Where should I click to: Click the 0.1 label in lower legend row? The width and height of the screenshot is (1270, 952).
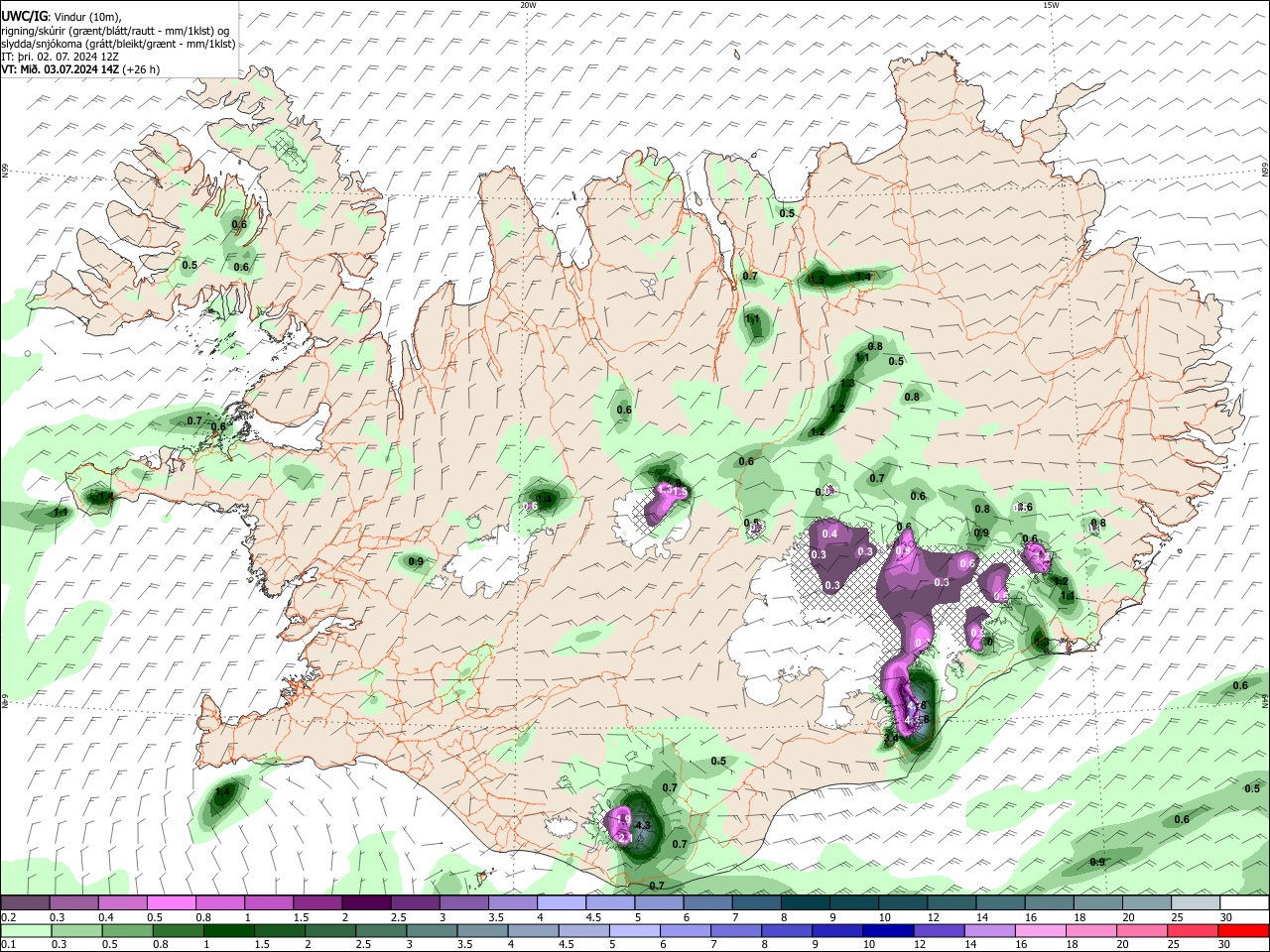8,945
